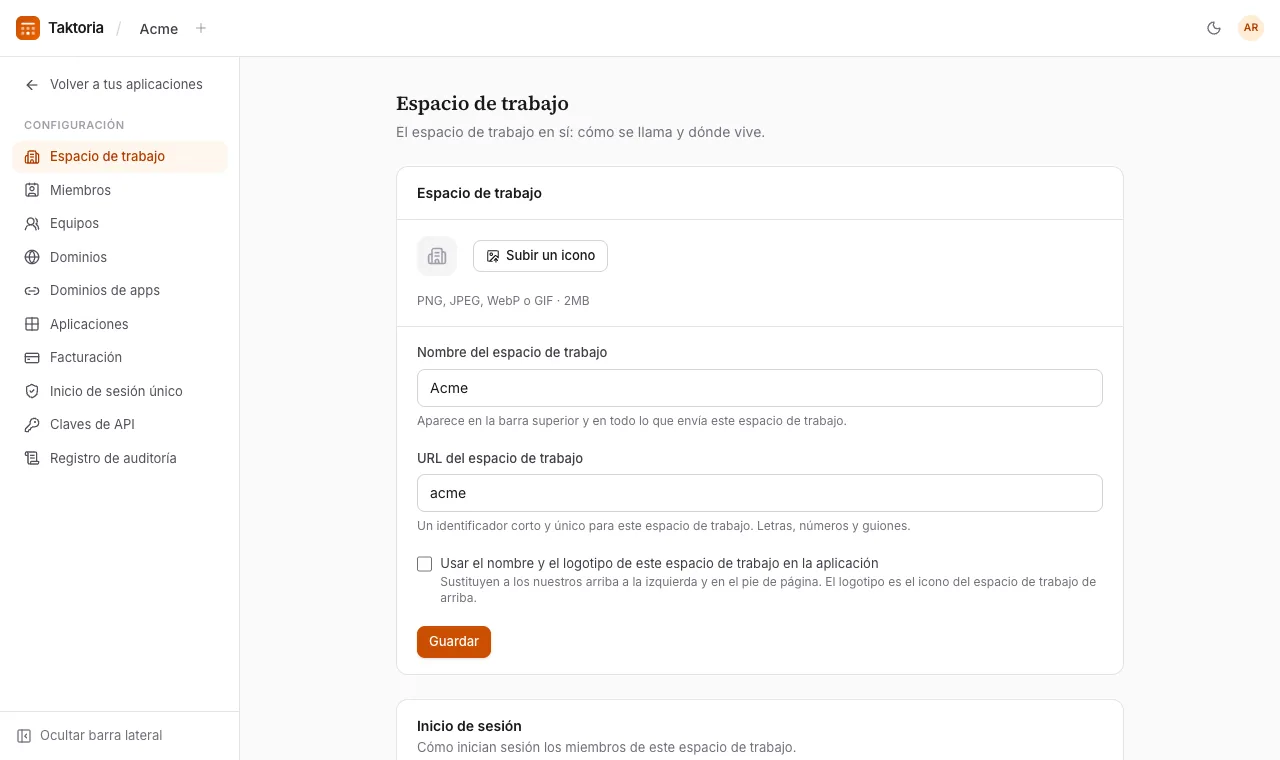Open Miembros settings page
Screen dimensions: 1280x760
pyautogui.click(x=120, y=190)
